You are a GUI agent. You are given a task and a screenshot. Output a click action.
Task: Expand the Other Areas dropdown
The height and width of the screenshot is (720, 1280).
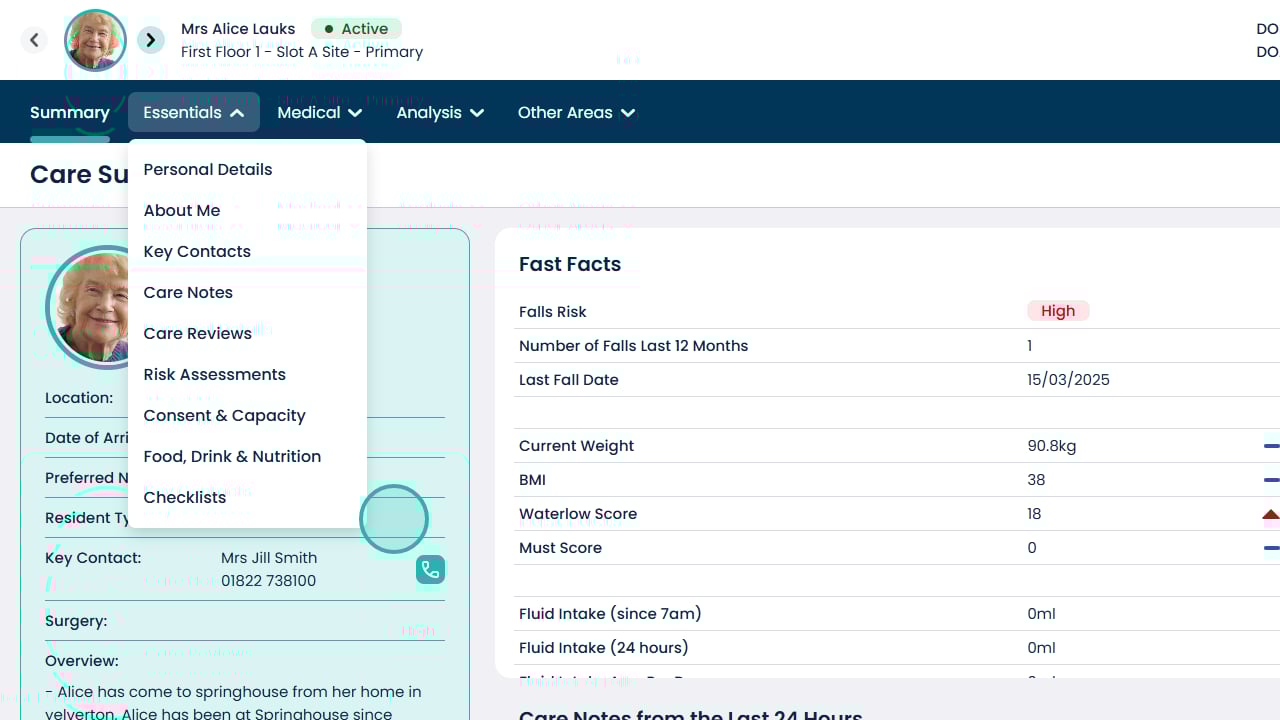point(576,113)
